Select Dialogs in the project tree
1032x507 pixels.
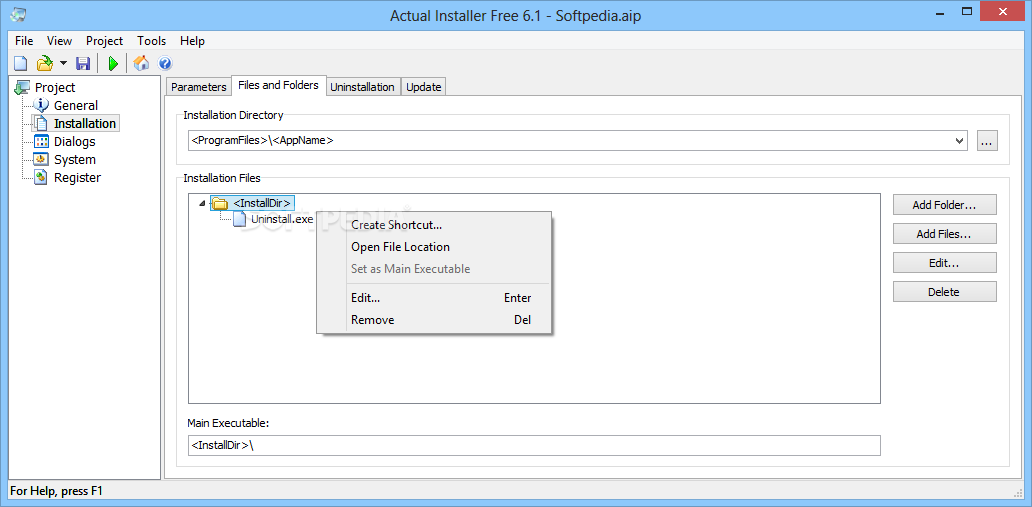click(74, 142)
